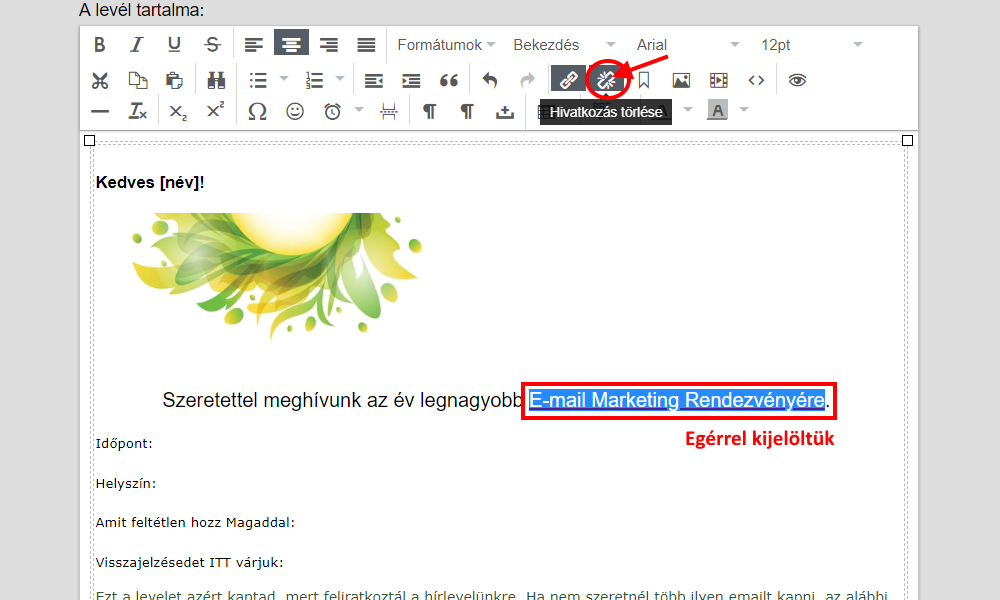This screenshot has width=1000, height=600.
Task: Insert a special character with Omega icon
Action: tap(257, 112)
